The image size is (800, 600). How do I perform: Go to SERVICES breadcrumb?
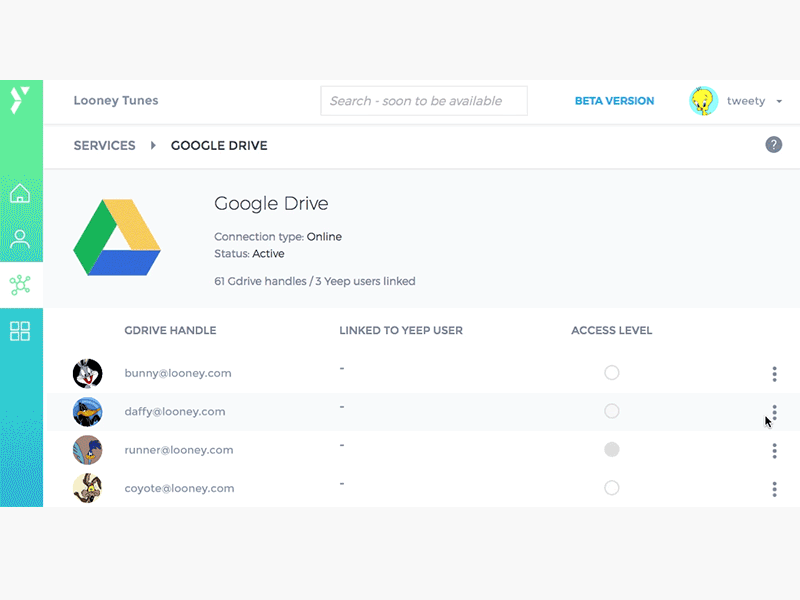click(x=105, y=145)
